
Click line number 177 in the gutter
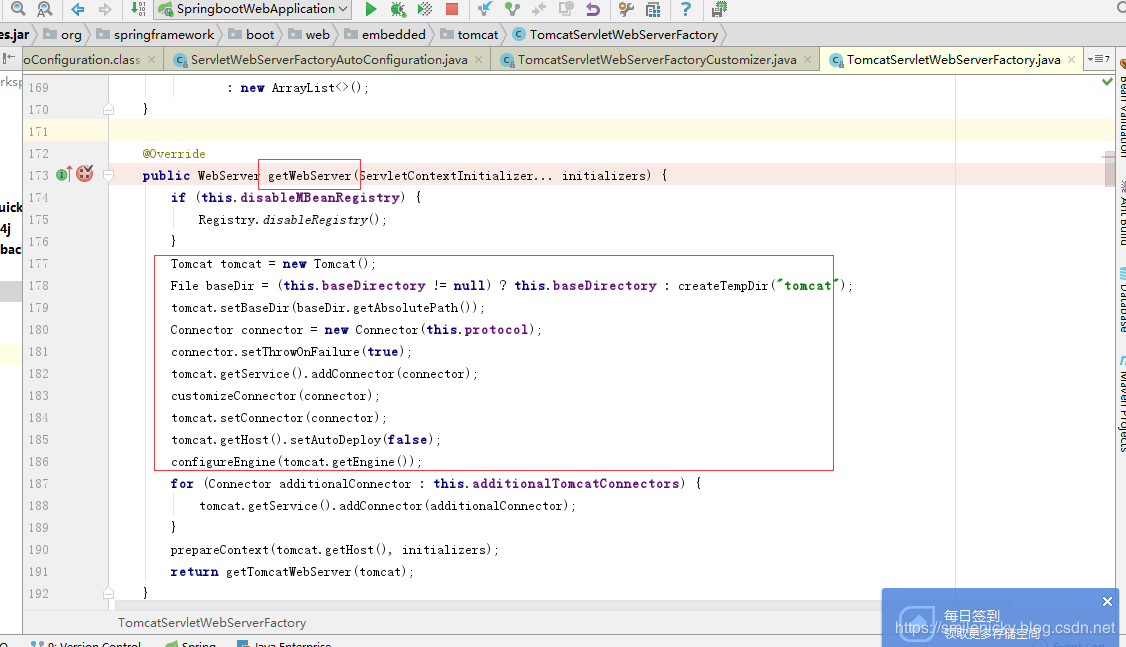[x=39, y=264]
